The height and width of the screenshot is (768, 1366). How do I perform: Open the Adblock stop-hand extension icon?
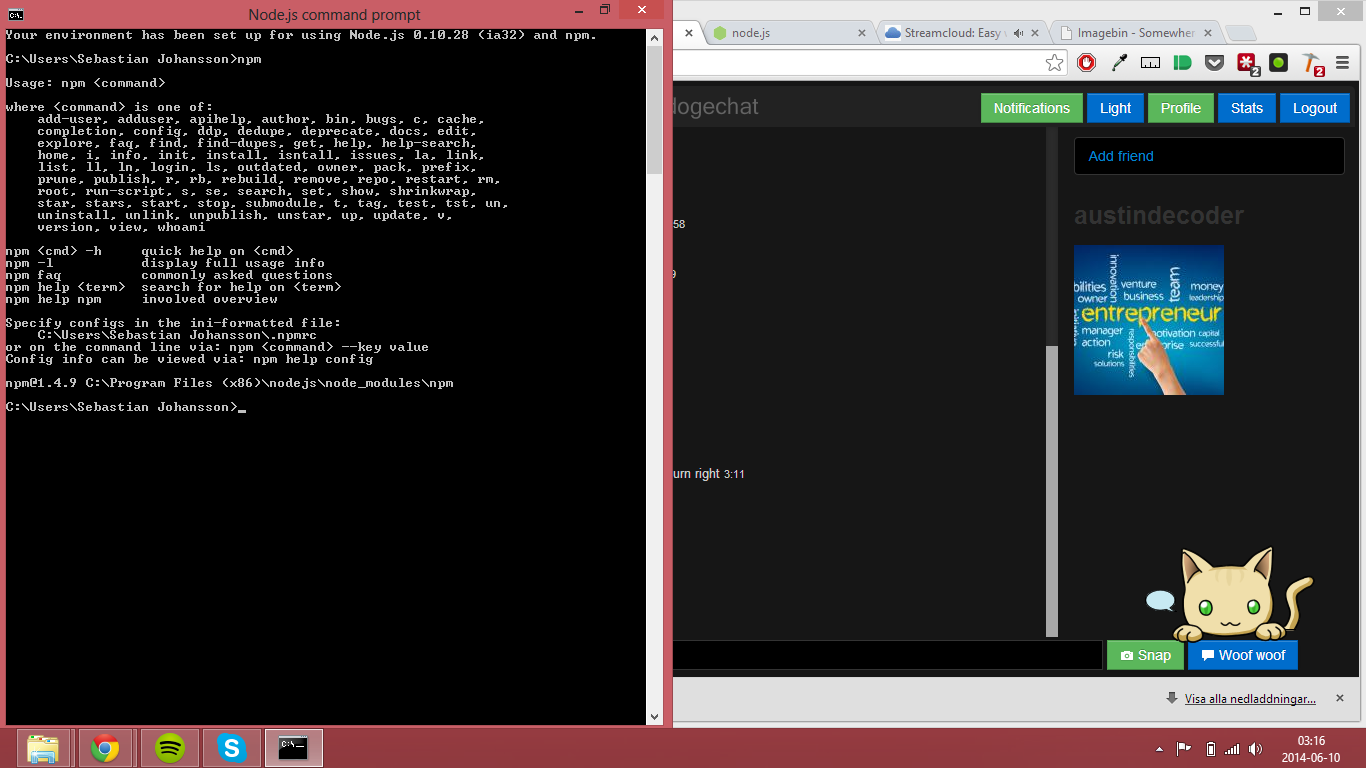[1086, 63]
